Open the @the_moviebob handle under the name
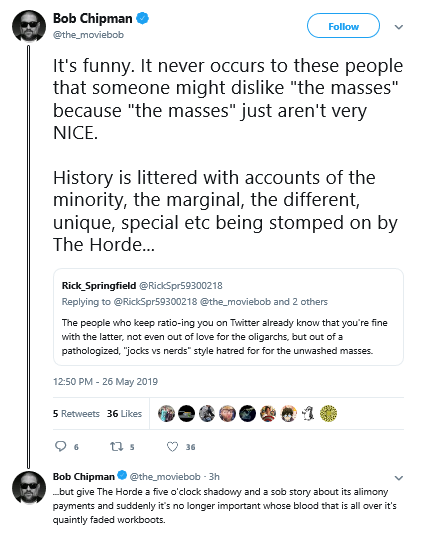This screenshot has width=428, height=543. [88, 35]
